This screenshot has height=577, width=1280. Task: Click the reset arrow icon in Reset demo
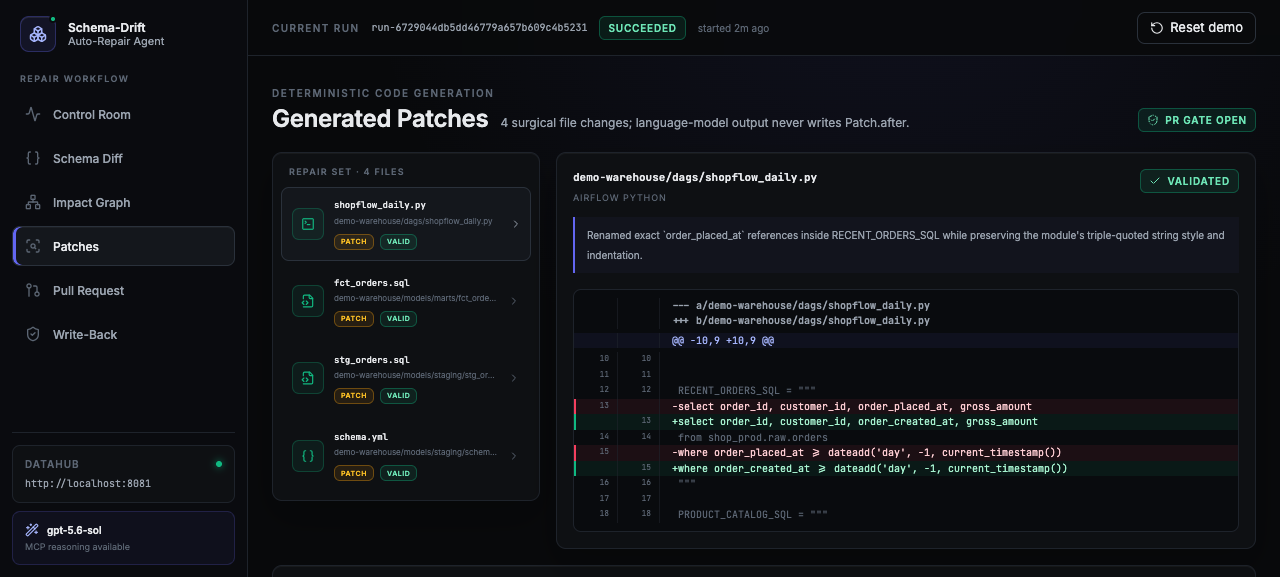pyautogui.click(x=1157, y=28)
